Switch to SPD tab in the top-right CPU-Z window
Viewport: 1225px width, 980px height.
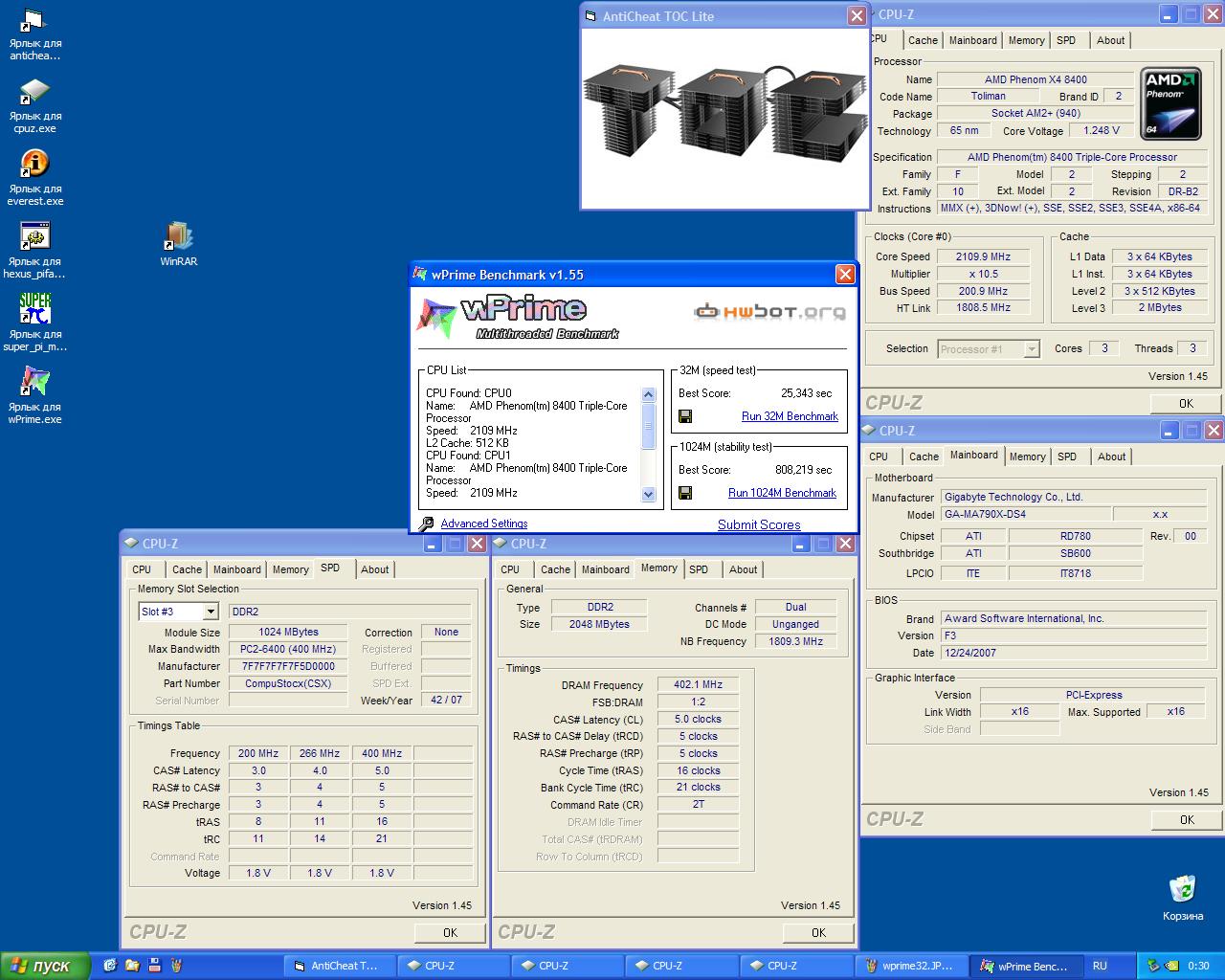click(x=1066, y=40)
